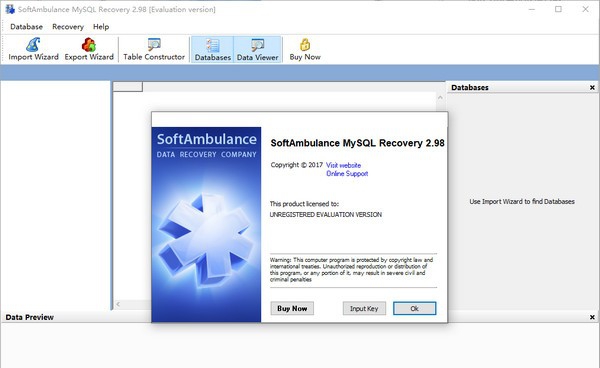Toggle the Databases panel button
The image size is (600, 368).
point(212,49)
